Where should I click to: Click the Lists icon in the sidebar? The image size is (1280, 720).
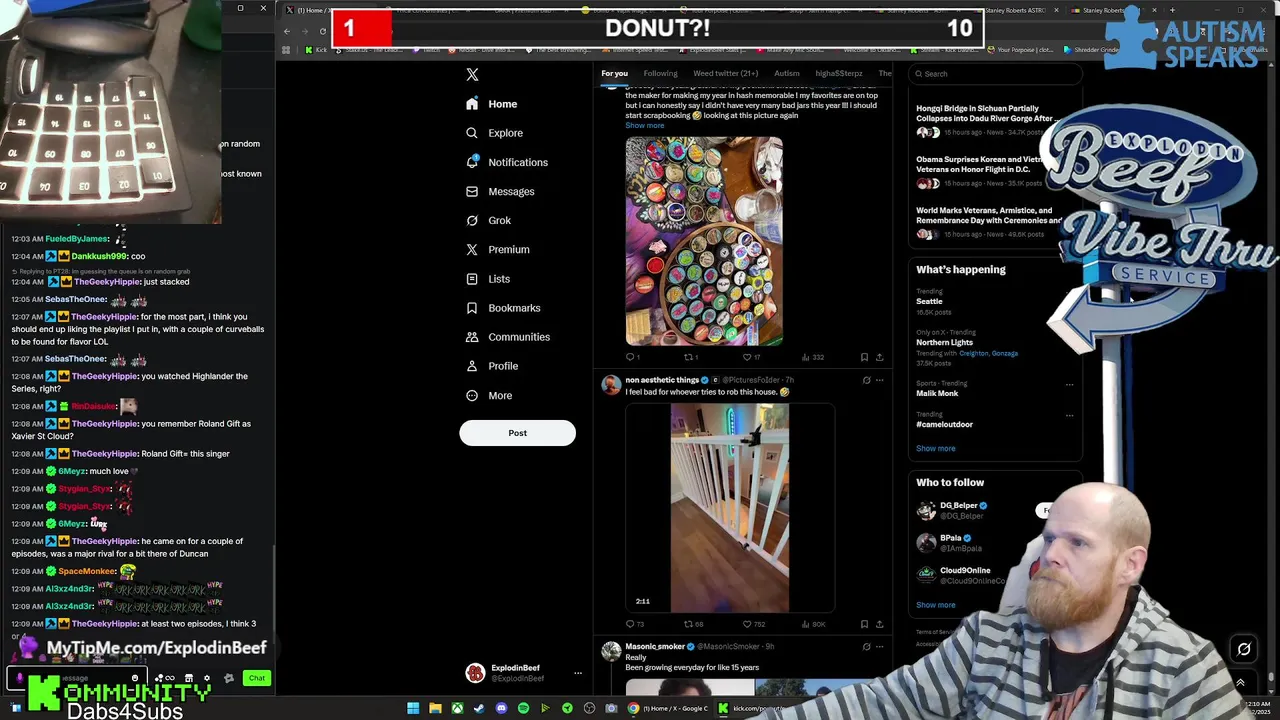coord(472,279)
